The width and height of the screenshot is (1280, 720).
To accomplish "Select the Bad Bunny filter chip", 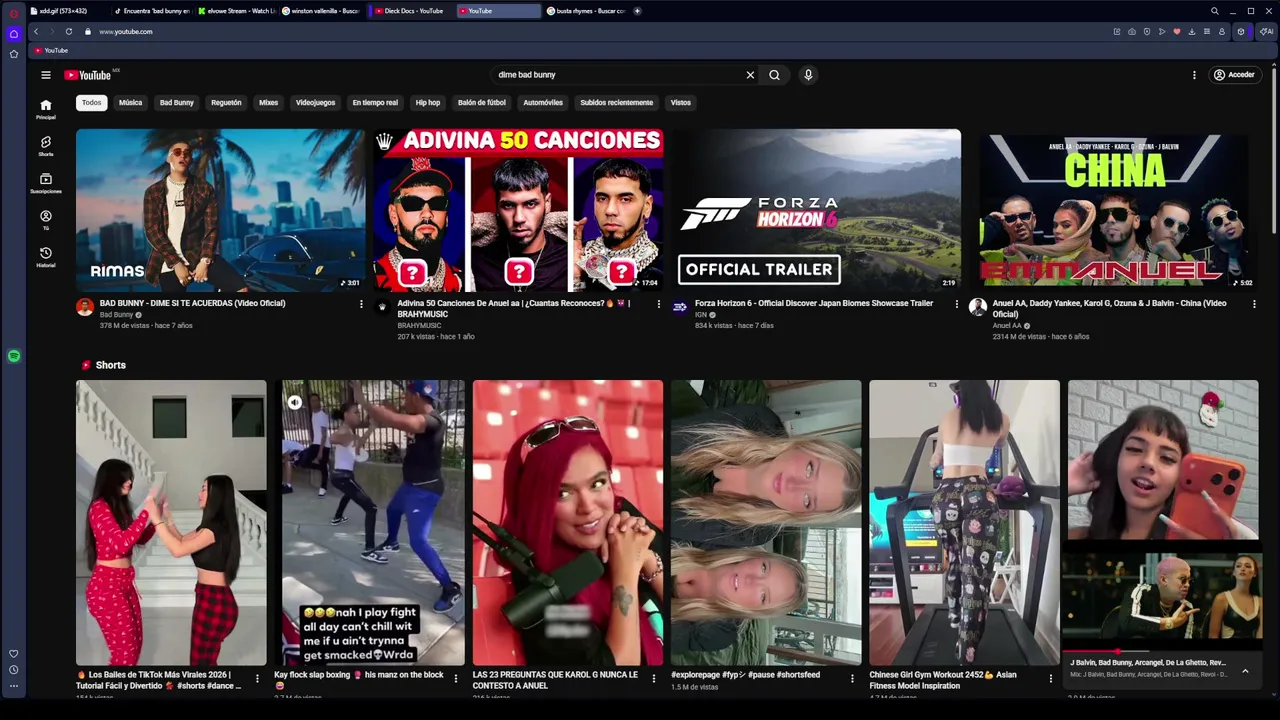I will coord(177,102).
